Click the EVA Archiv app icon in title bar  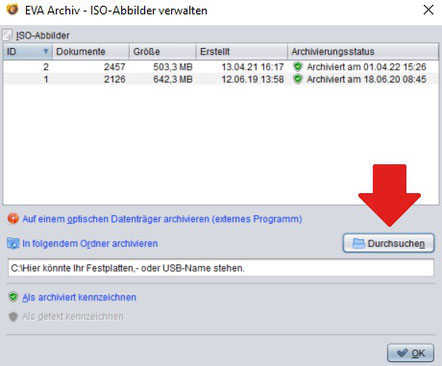pyautogui.click(x=12, y=9)
